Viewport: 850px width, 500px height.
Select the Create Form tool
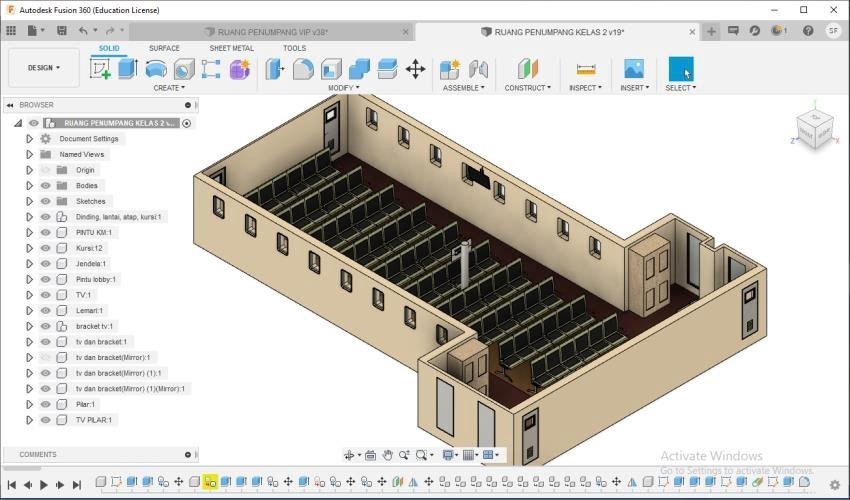pos(239,69)
